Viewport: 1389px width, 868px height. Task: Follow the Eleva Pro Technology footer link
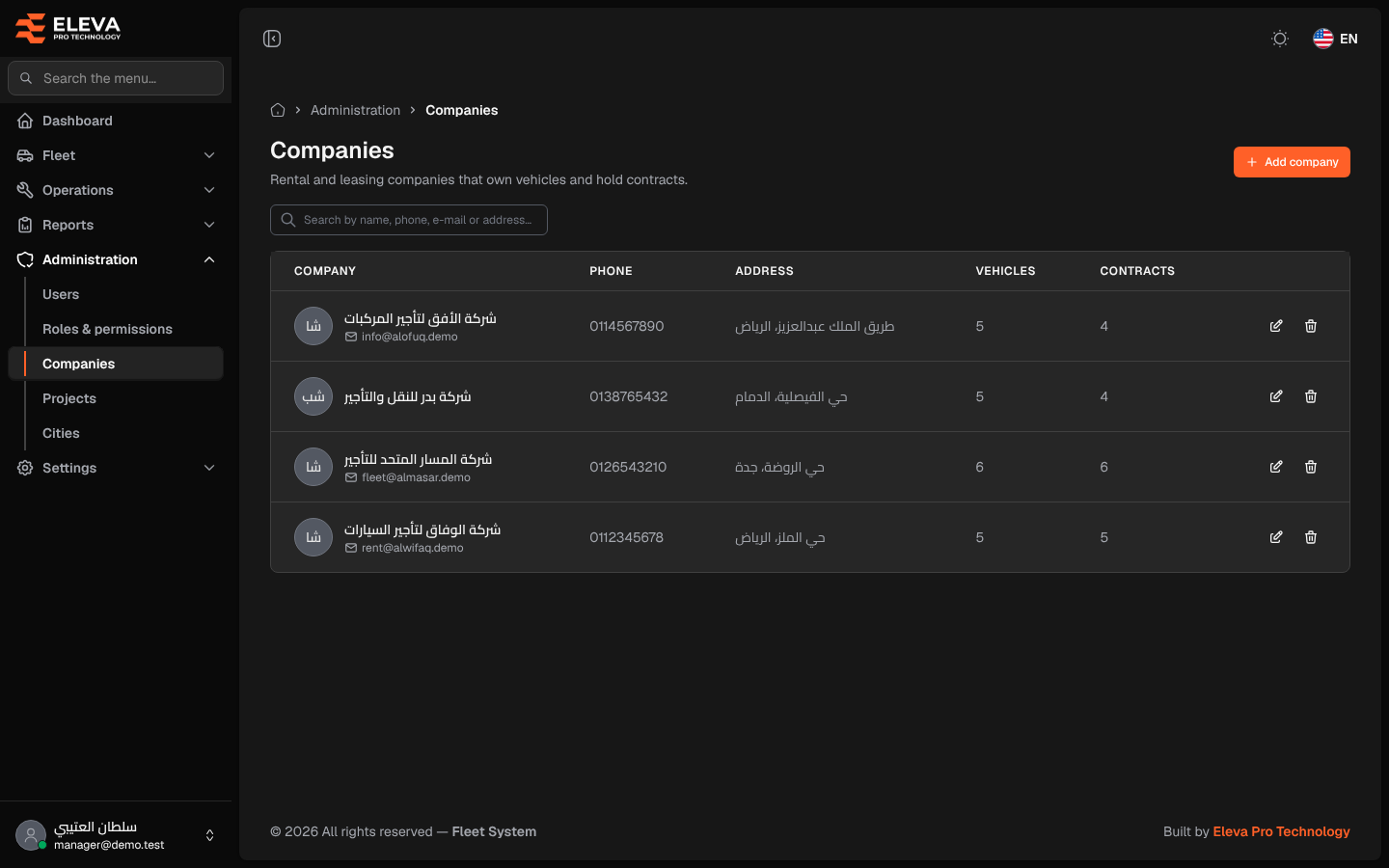tap(1281, 831)
